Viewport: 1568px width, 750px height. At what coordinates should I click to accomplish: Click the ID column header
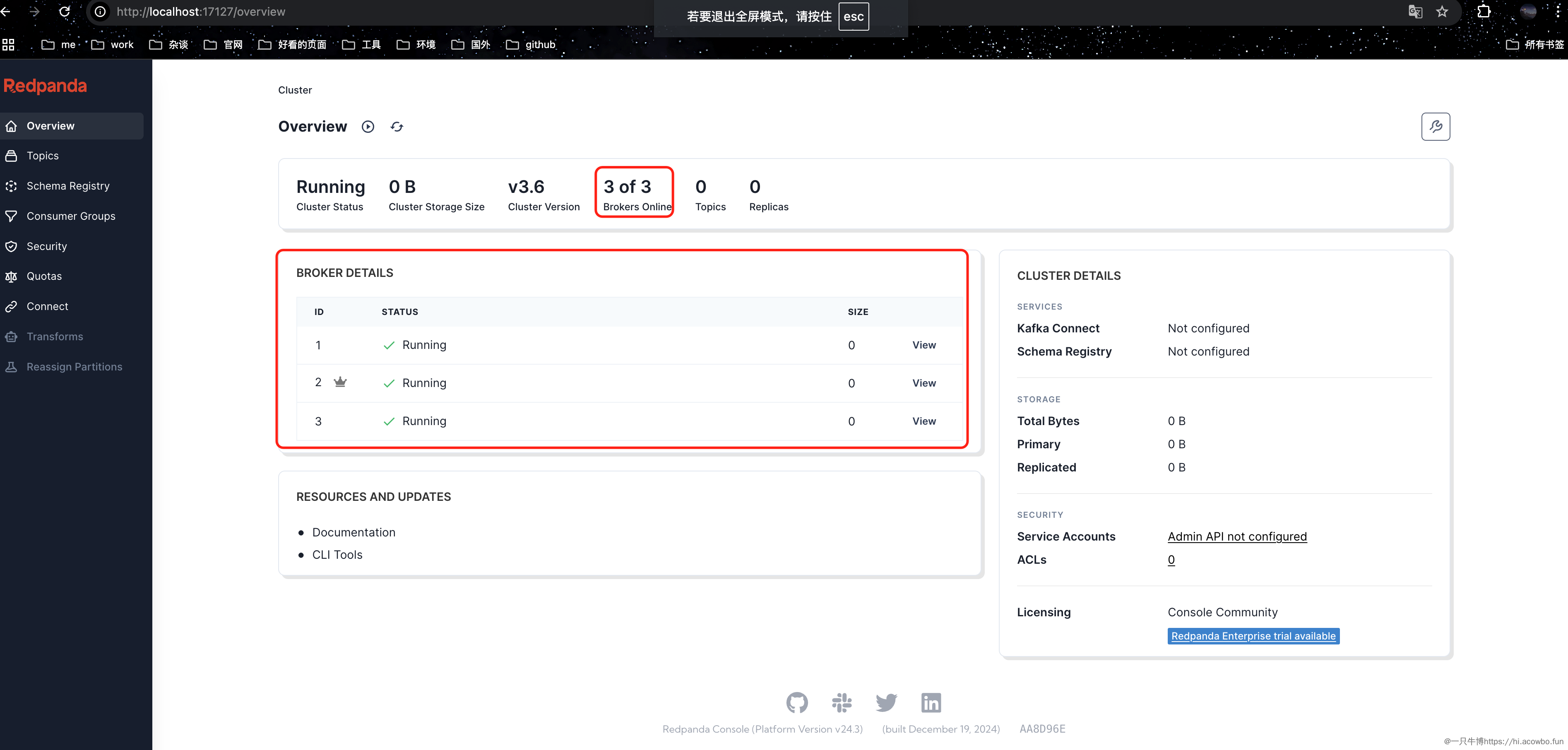pos(319,312)
